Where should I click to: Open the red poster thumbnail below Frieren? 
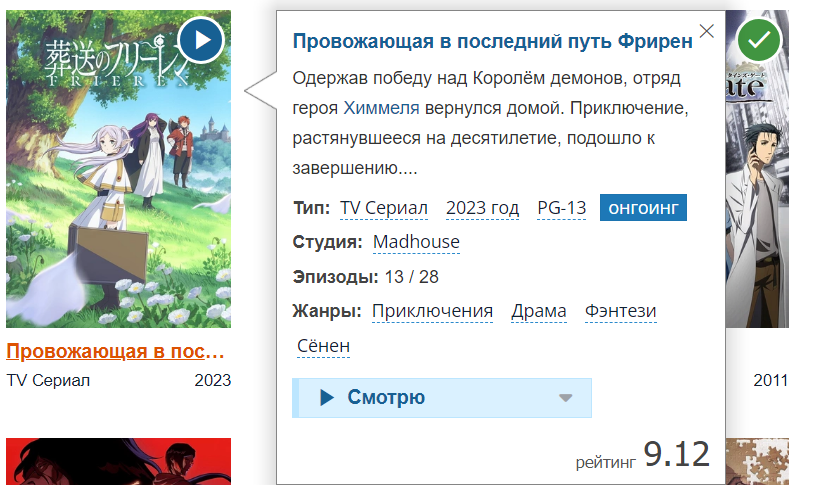tap(119, 461)
